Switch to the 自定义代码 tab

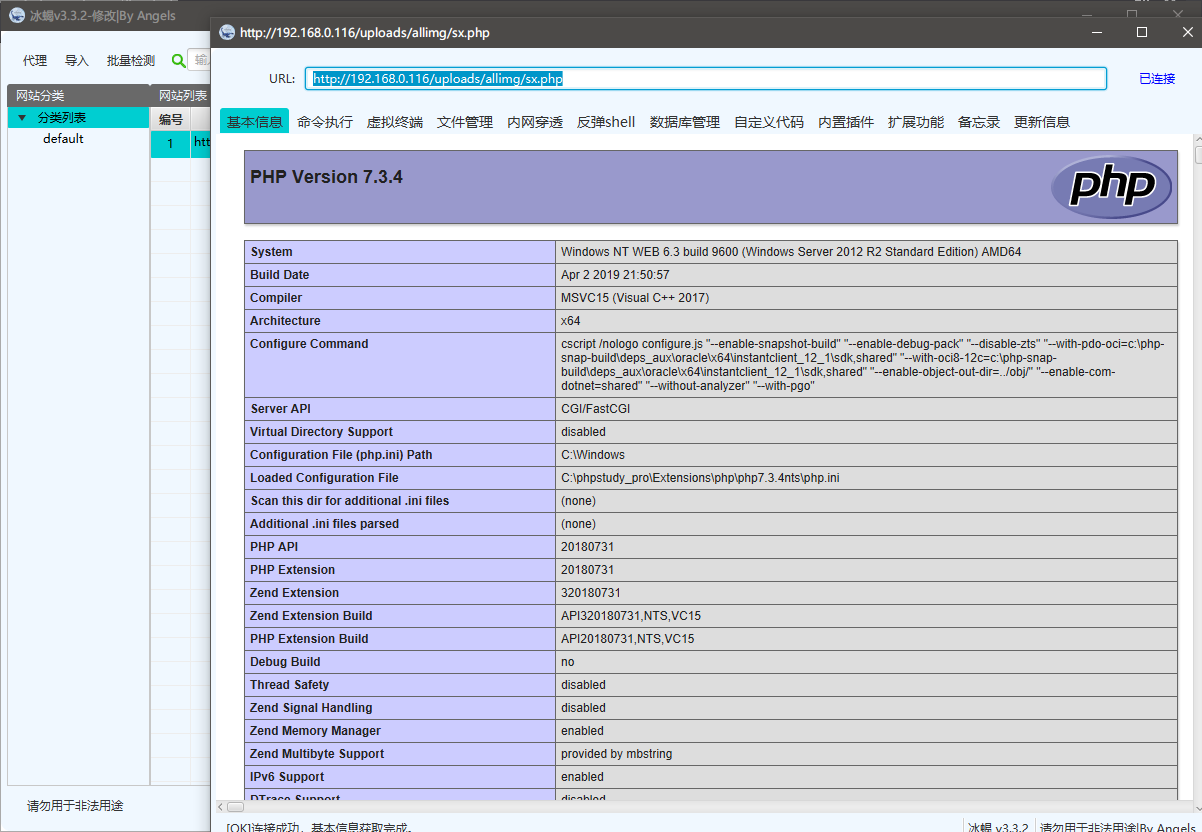[769, 122]
